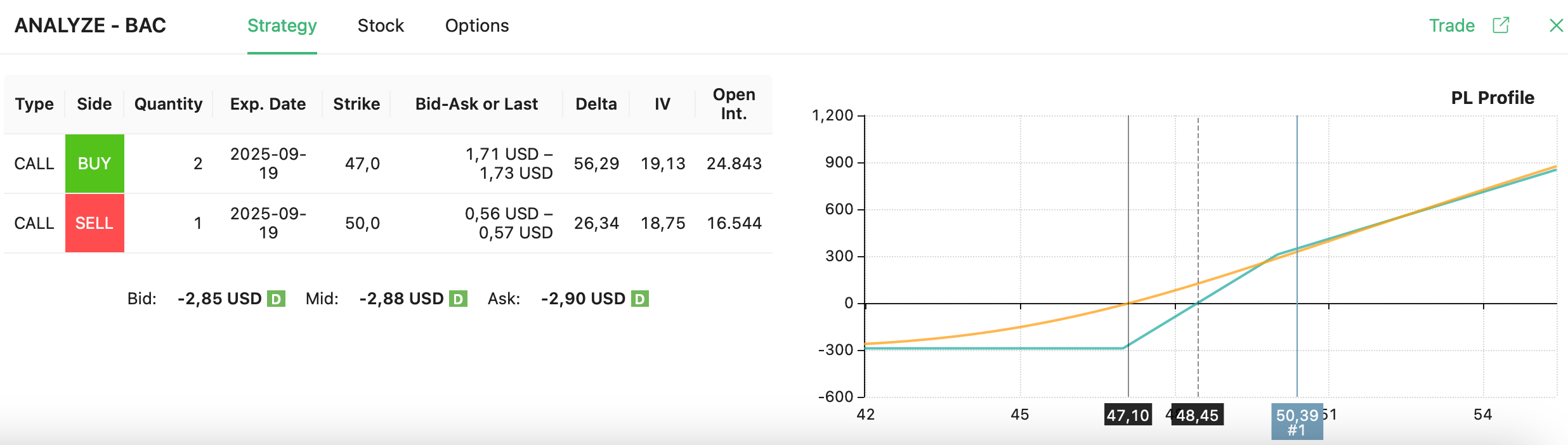Select the Strategy tab
This screenshot has height=445, width=1568.
pyautogui.click(x=282, y=26)
